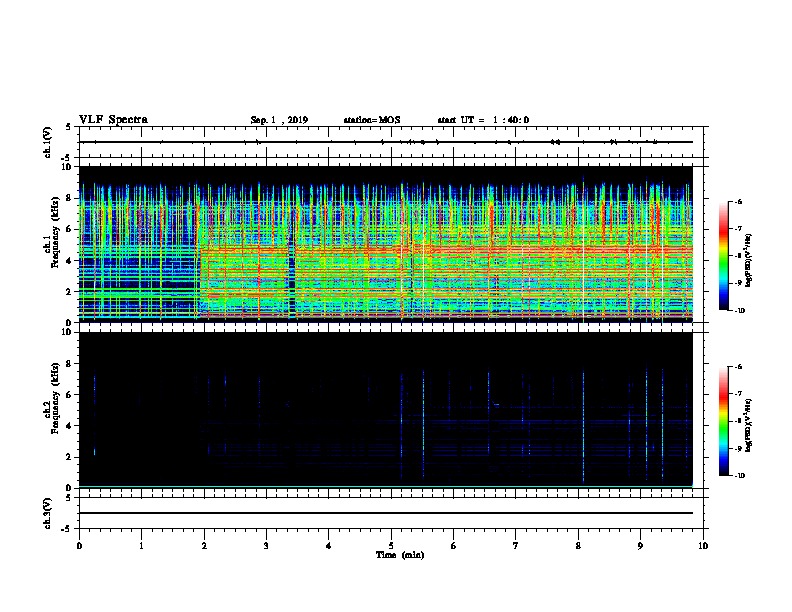Click the 'ch.3(V)' waveform axis label

click(48, 513)
